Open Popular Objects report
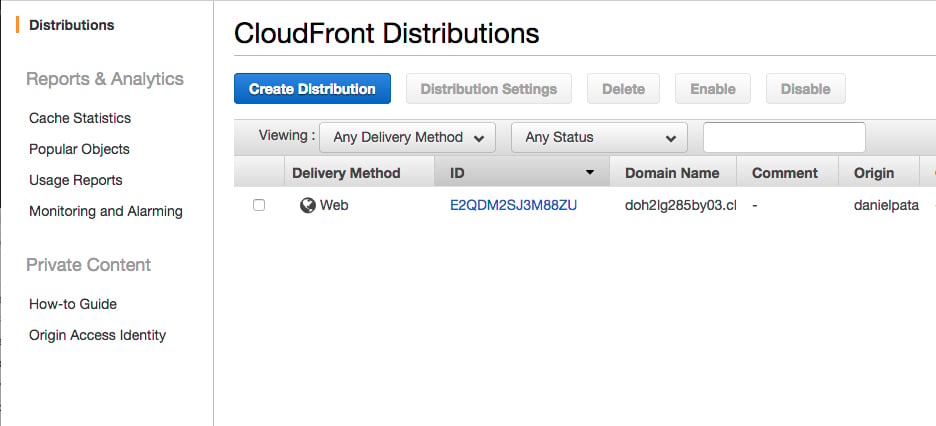936x426 pixels. point(79,149)
